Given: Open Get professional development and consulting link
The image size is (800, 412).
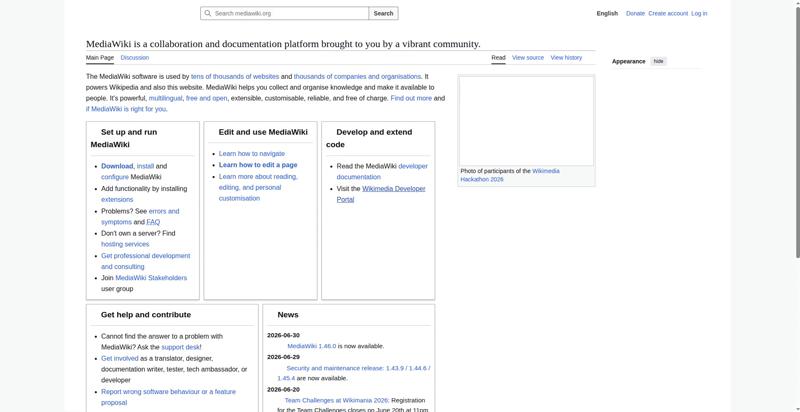Looking at the screenshot, I should coord(145,261).
